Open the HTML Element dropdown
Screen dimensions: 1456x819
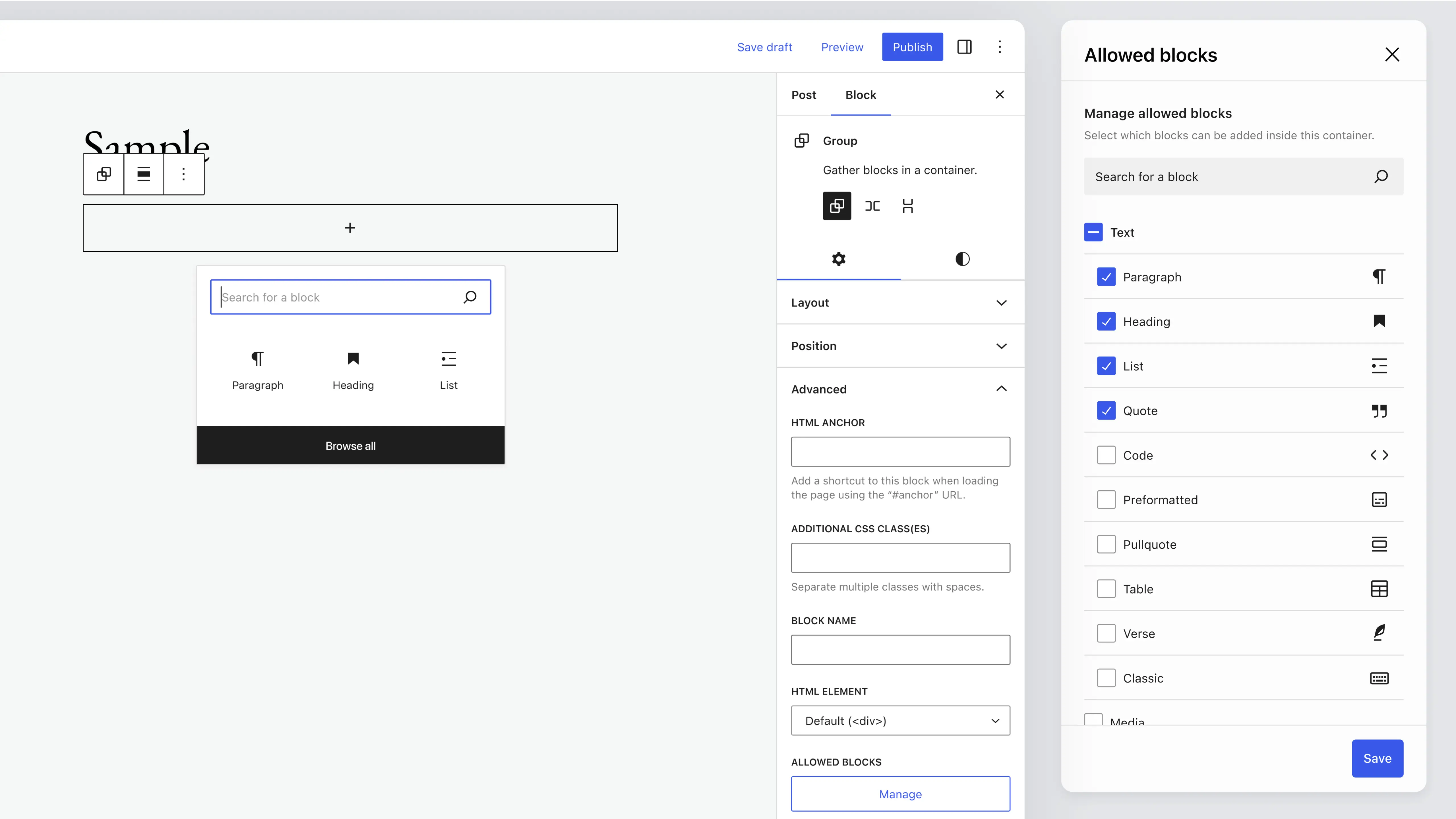point(900,721)
